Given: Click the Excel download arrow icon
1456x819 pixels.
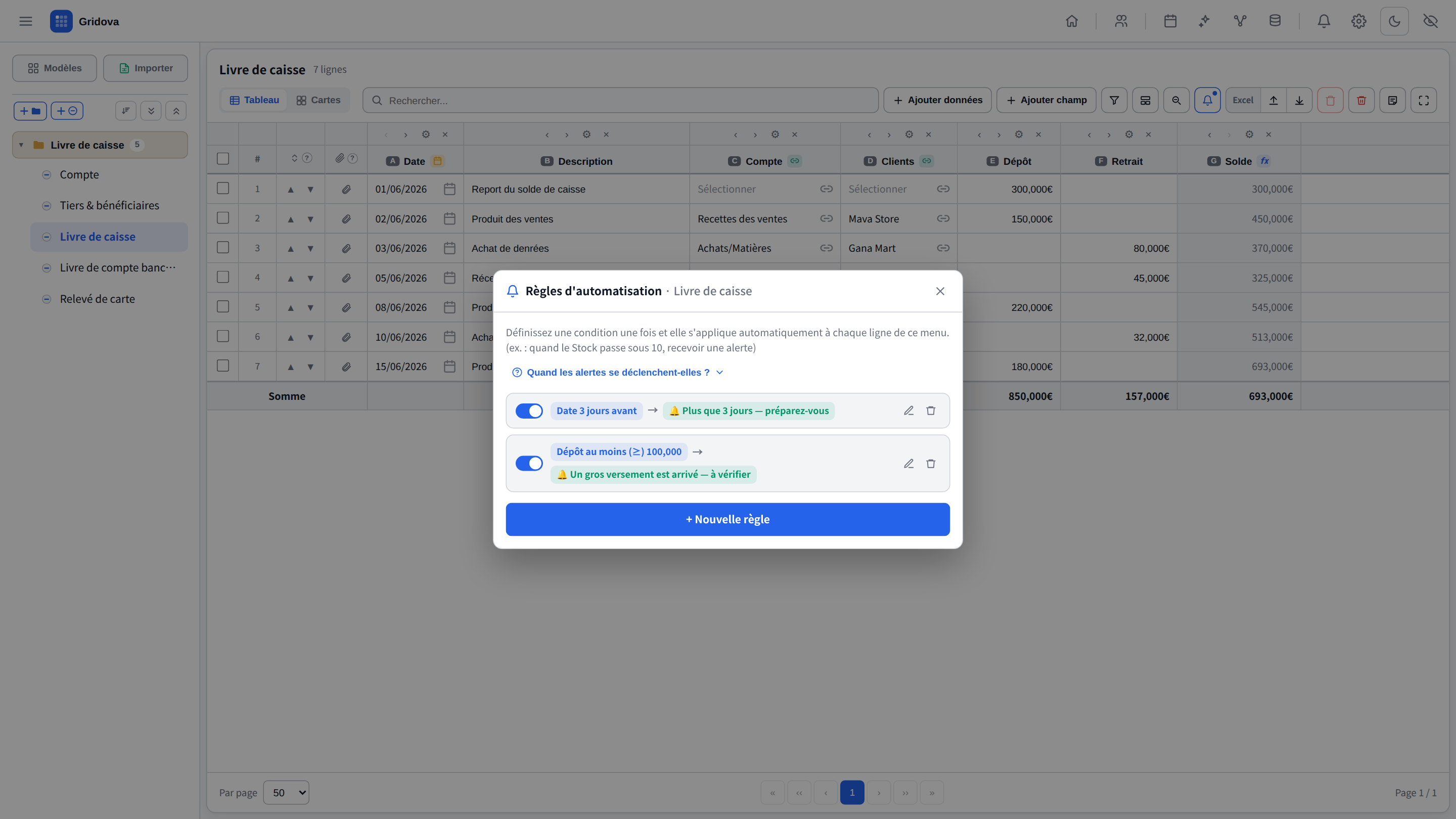Looking at the screenshot, I should [1299, 100].
